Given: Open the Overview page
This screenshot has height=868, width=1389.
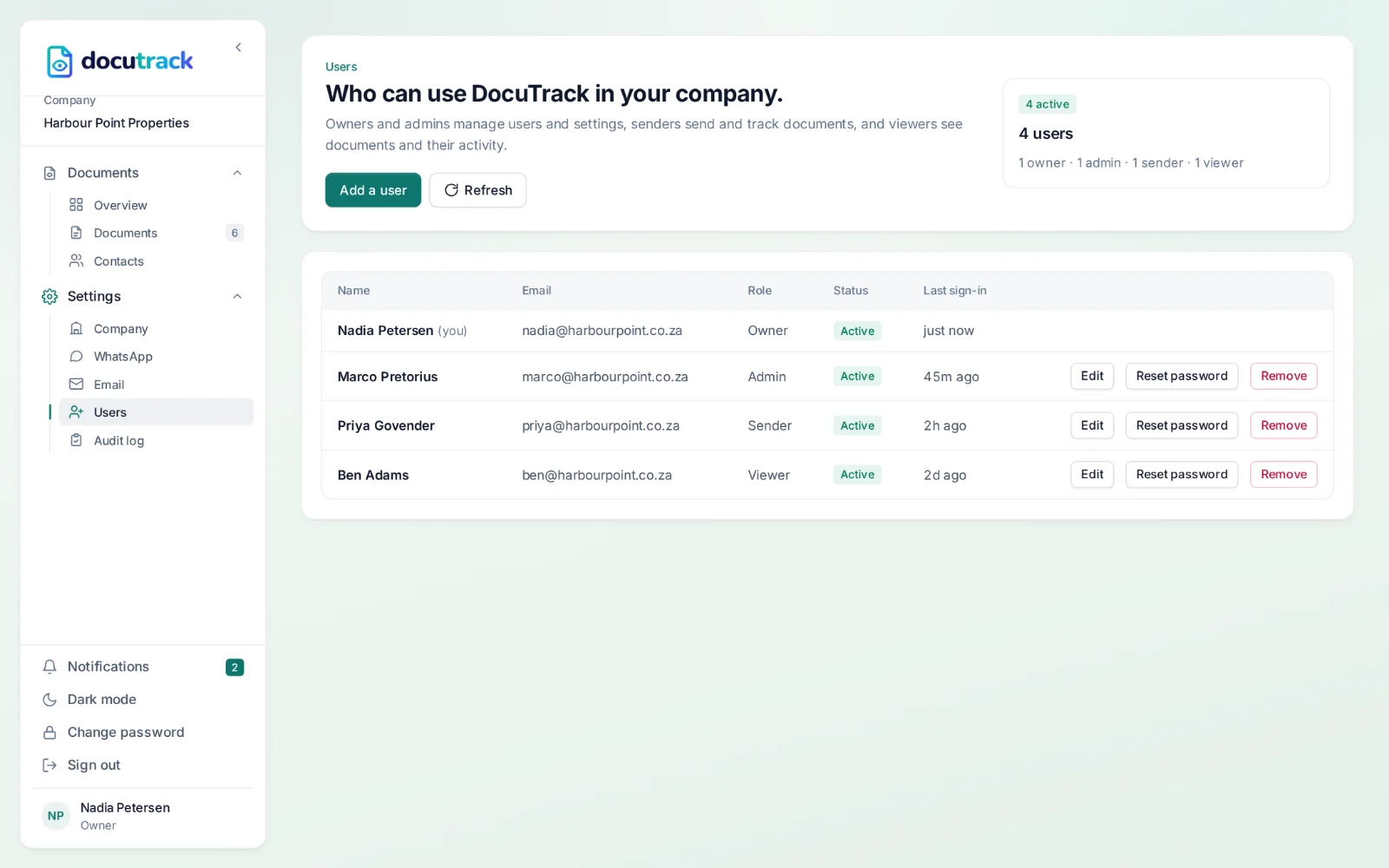Looking at the screenshot, I should pyautogui.click(x=156, y=205).
